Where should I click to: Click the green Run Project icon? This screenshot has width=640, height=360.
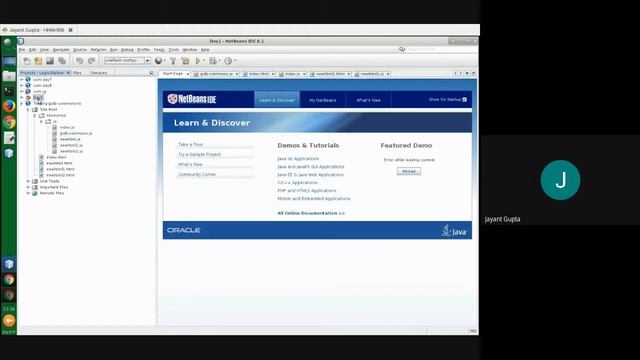tap(198, 61)
